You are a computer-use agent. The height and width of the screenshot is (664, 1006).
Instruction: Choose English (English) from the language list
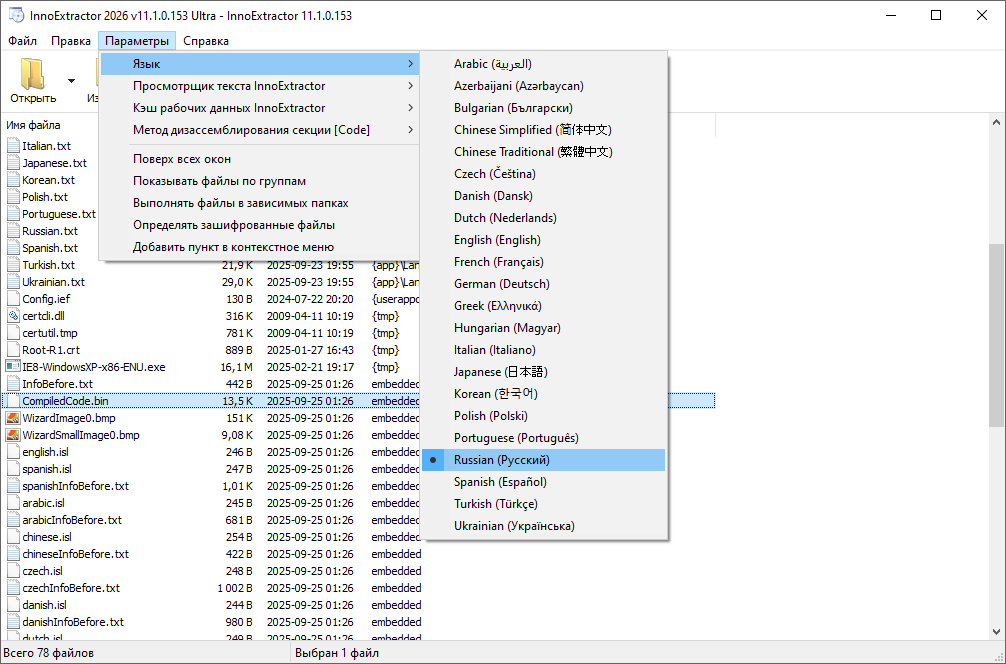497,240
